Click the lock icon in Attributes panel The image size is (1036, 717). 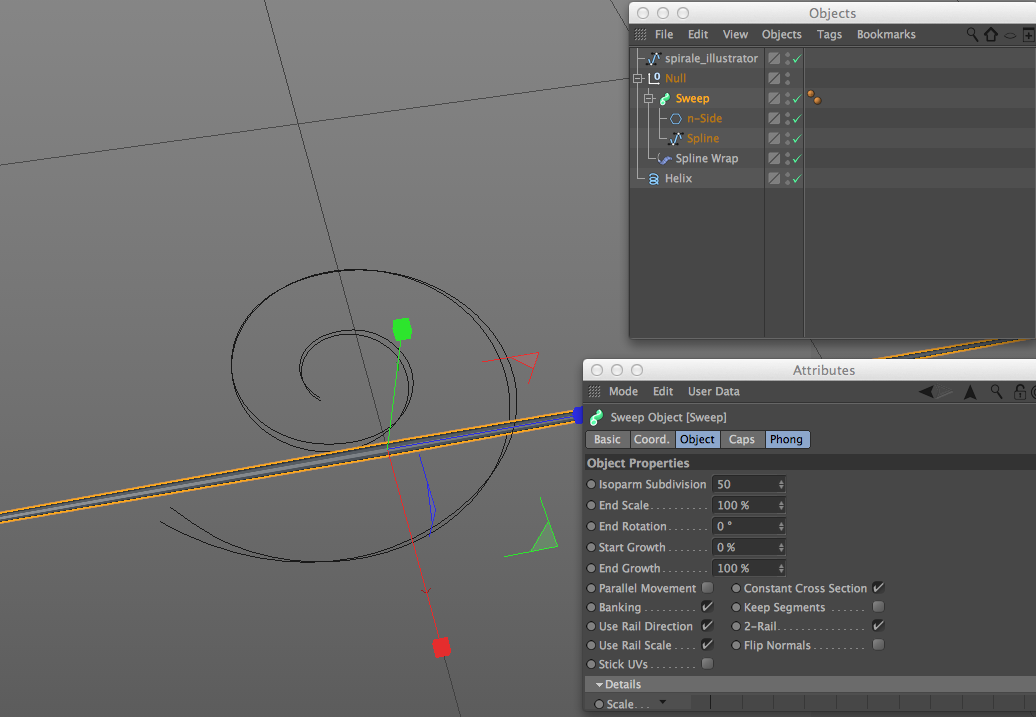(1019, 392)
